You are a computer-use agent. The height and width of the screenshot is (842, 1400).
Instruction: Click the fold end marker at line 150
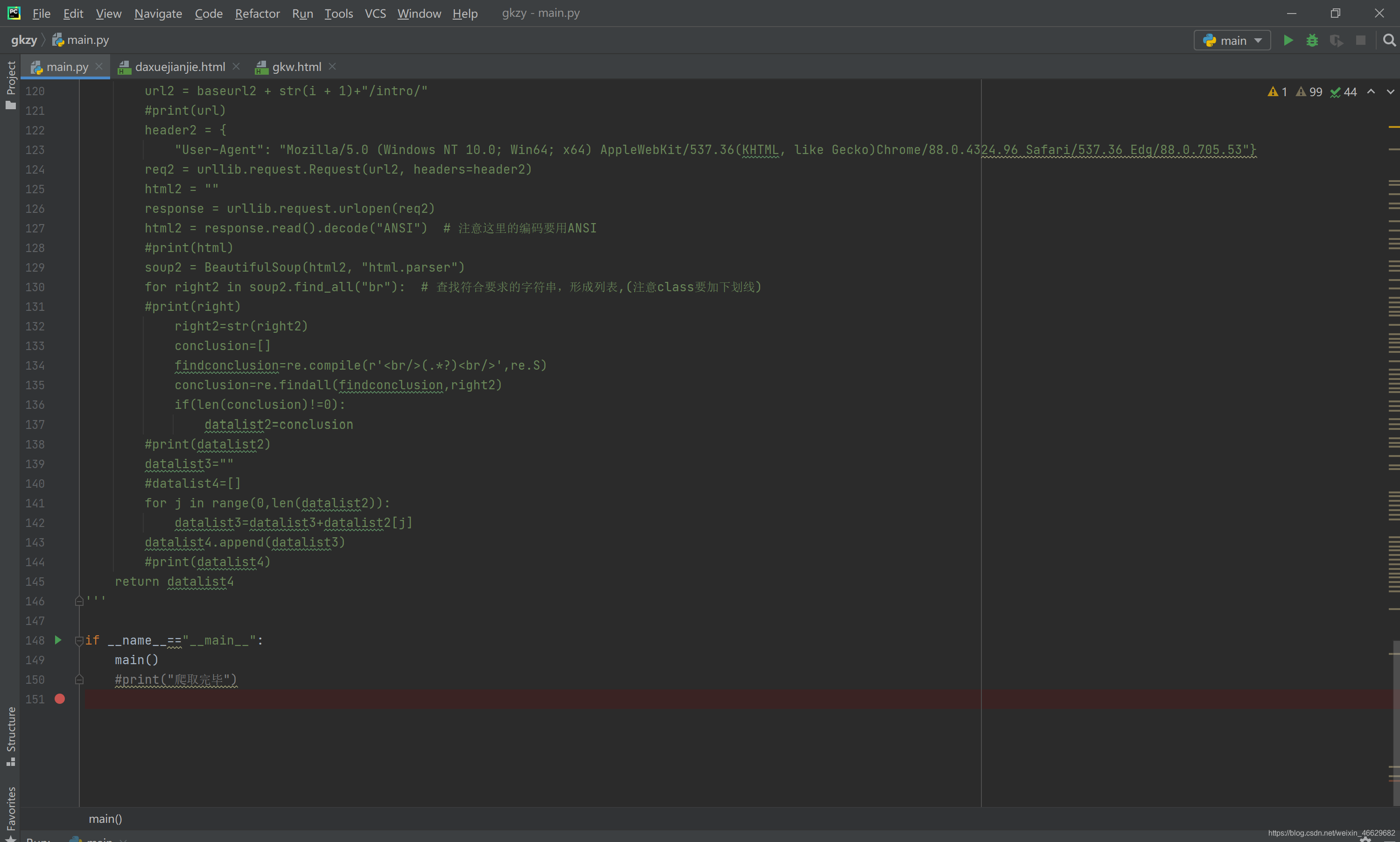tap(79, 680)
